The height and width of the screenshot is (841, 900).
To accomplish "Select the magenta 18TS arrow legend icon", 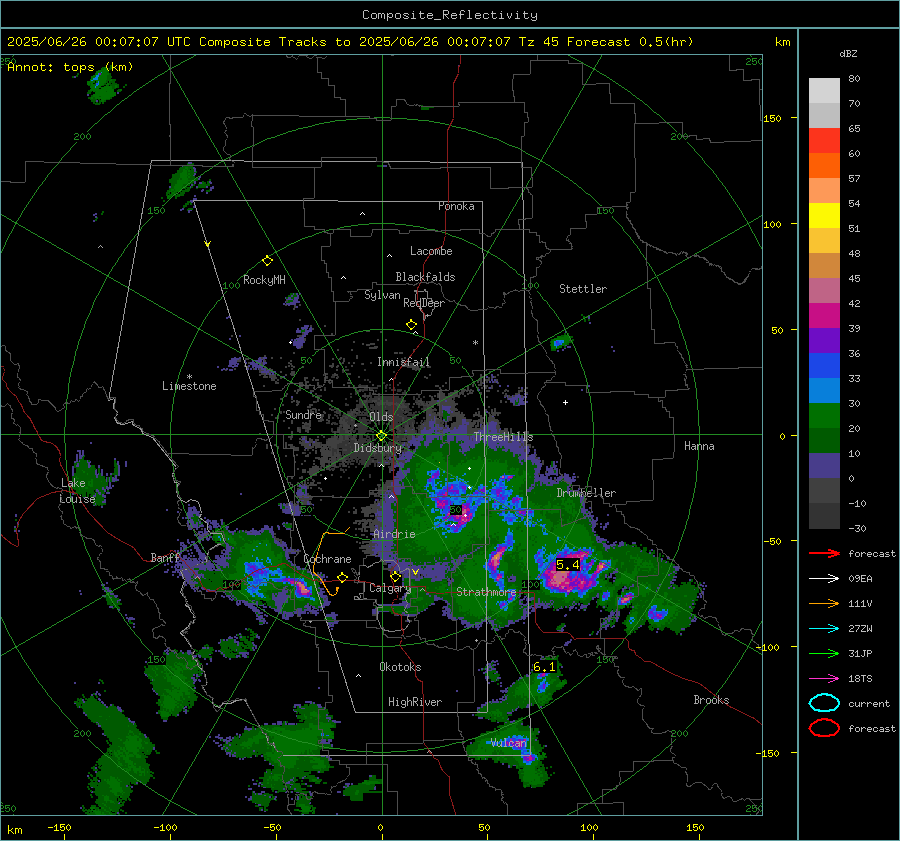I will pos(824,679).
